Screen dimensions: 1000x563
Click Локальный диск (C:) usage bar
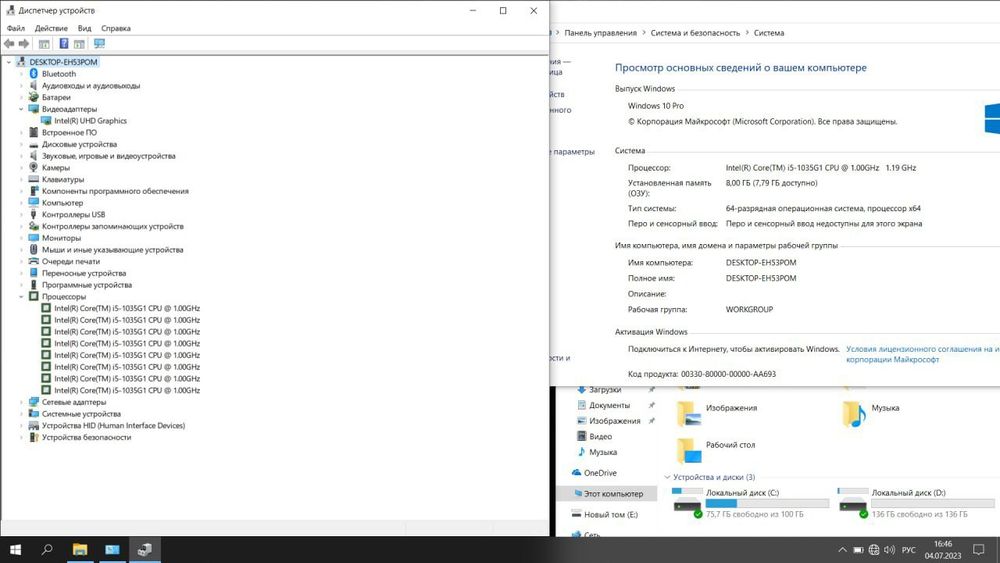point(767,503)
